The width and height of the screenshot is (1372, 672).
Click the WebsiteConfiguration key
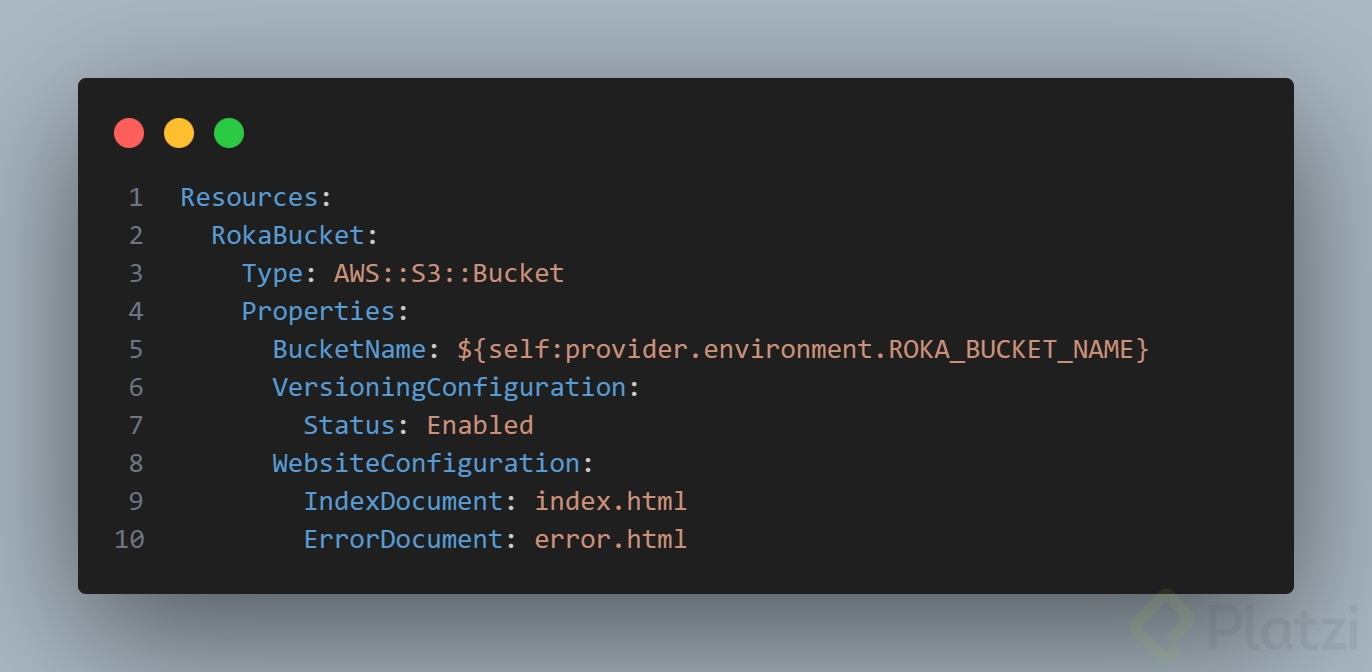(426, 463)
